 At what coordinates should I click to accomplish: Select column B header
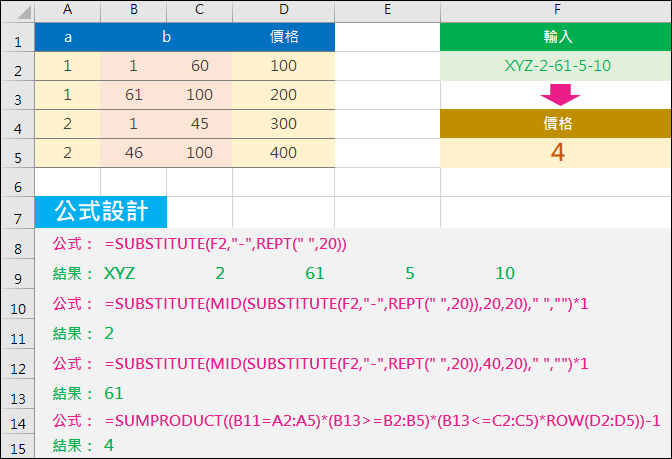coord(134,10)
